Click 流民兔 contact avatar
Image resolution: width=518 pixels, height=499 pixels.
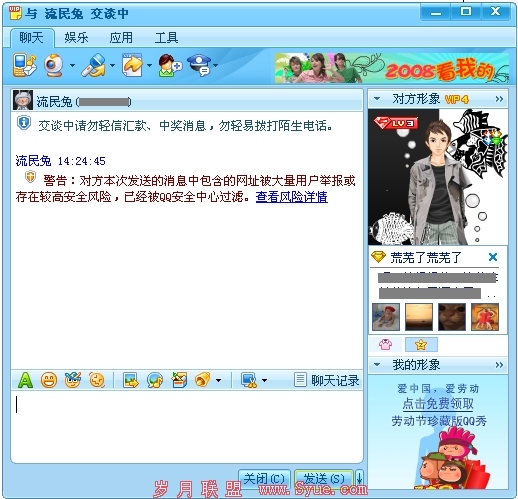click(23, 100)
